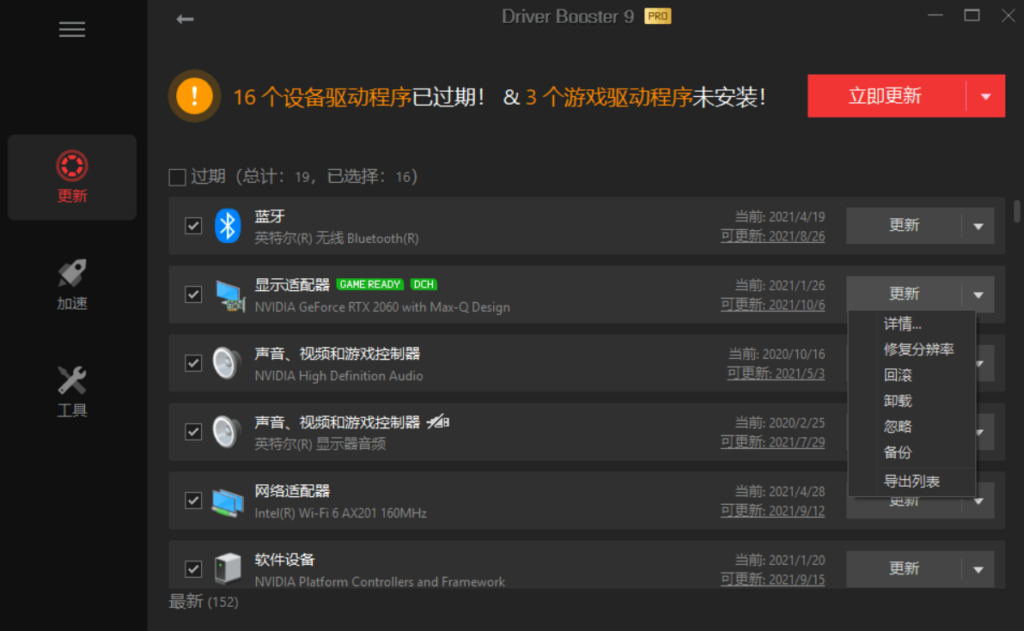The width and height of the screenshot is (1024, 631).
Task: Toggle the 过期 select-all checkbox
Action: (x=177, y=177)
